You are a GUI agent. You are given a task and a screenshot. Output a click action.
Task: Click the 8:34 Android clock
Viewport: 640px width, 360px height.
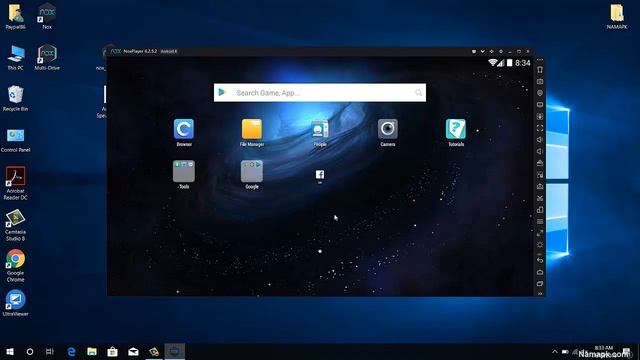(x=522, y=63)
